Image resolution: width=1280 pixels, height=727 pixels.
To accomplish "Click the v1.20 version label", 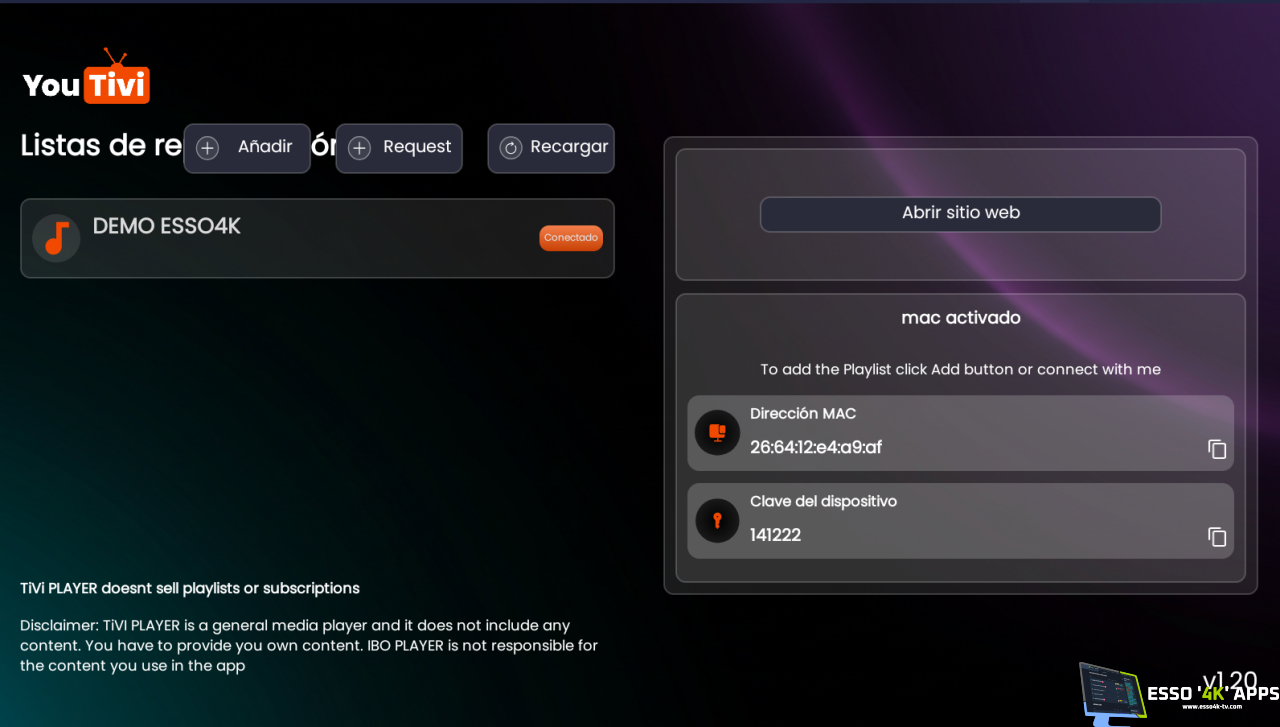I will tap(1229, 679).
